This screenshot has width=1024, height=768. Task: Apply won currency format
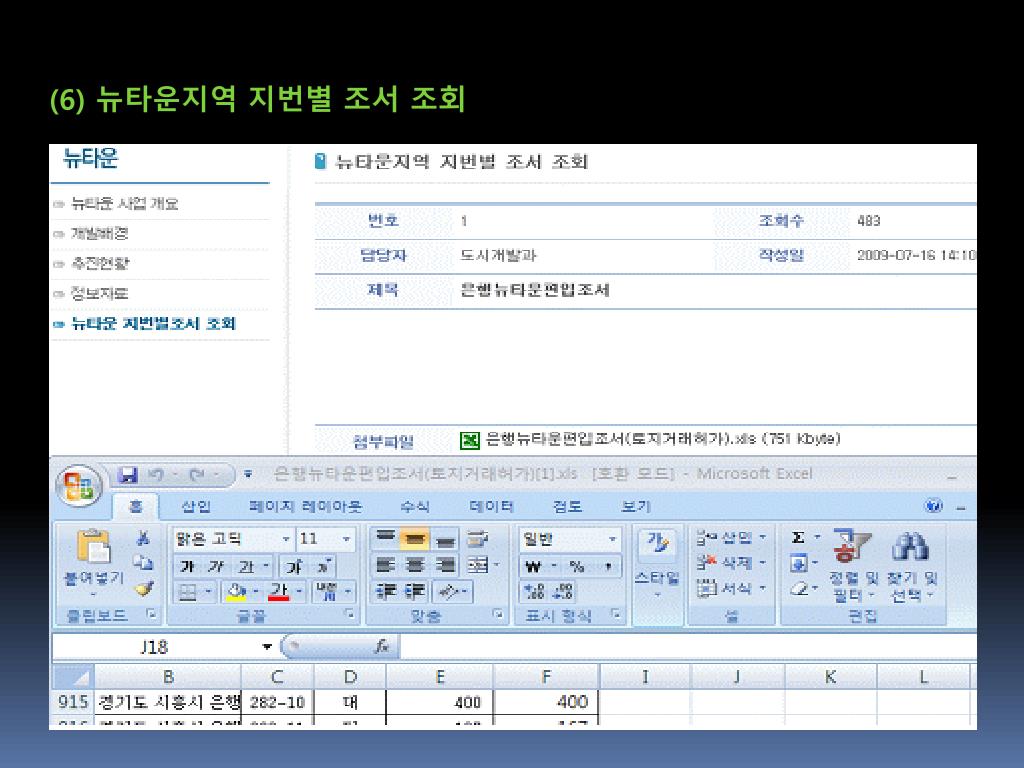(x=534, y=566)
